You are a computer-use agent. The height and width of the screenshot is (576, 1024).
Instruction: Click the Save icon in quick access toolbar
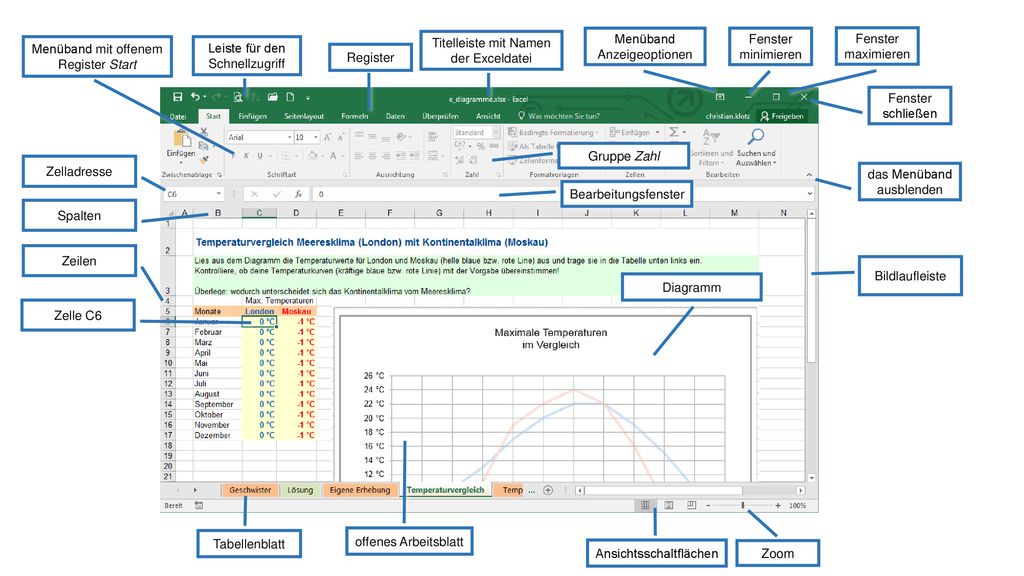click(x=177, y=97)
